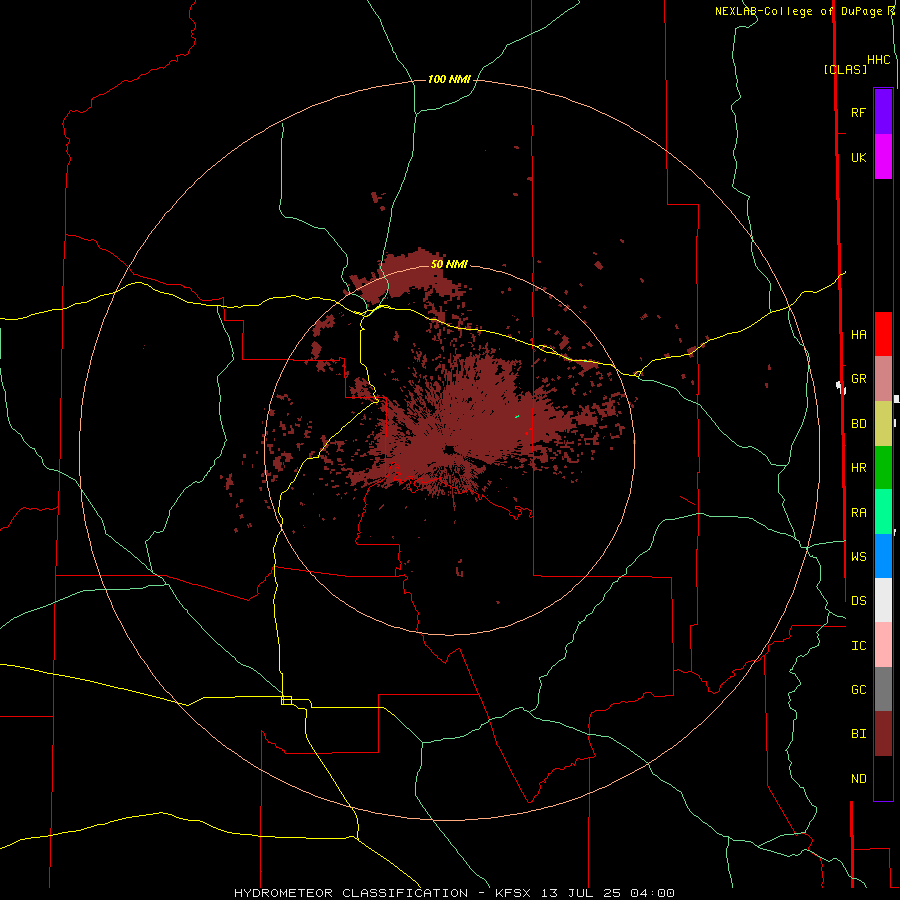Click the RF legend label
The image size is (900, 900).
coord(858,112)
